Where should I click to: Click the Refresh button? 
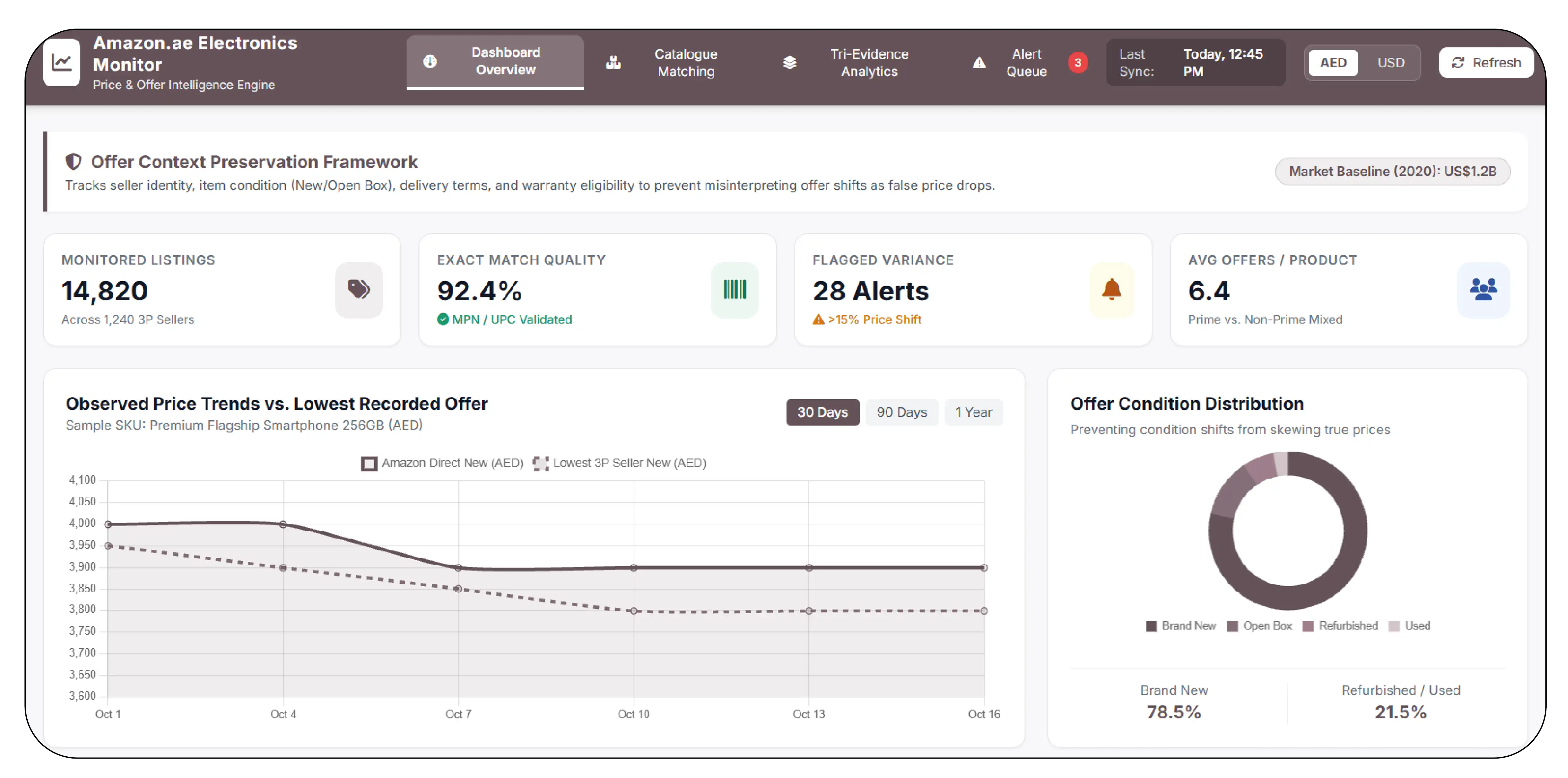click(1485, 63)
